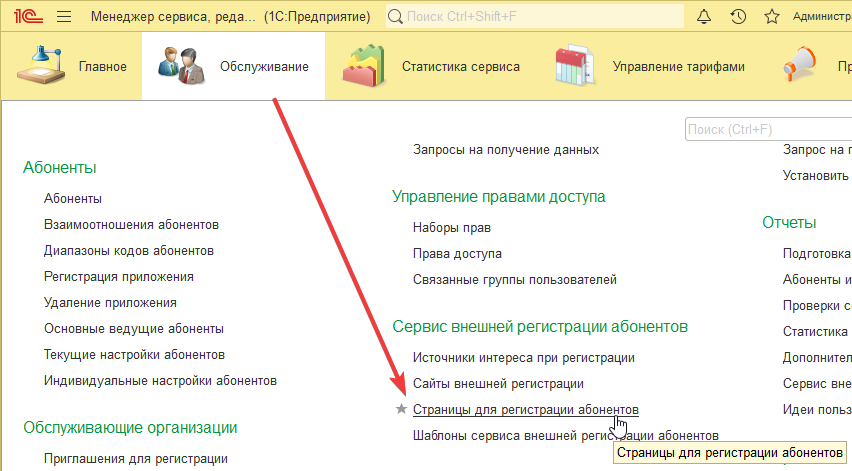Click the Главное desk lamp icon
The width and height of the screenshot is (852, 471).
coord(38,66)
